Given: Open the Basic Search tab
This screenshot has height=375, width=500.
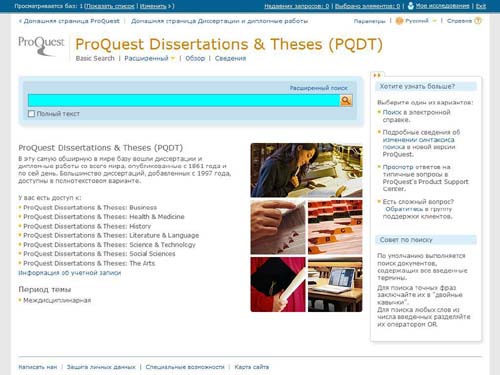Looking at the screenshot, I should (95, 58).
